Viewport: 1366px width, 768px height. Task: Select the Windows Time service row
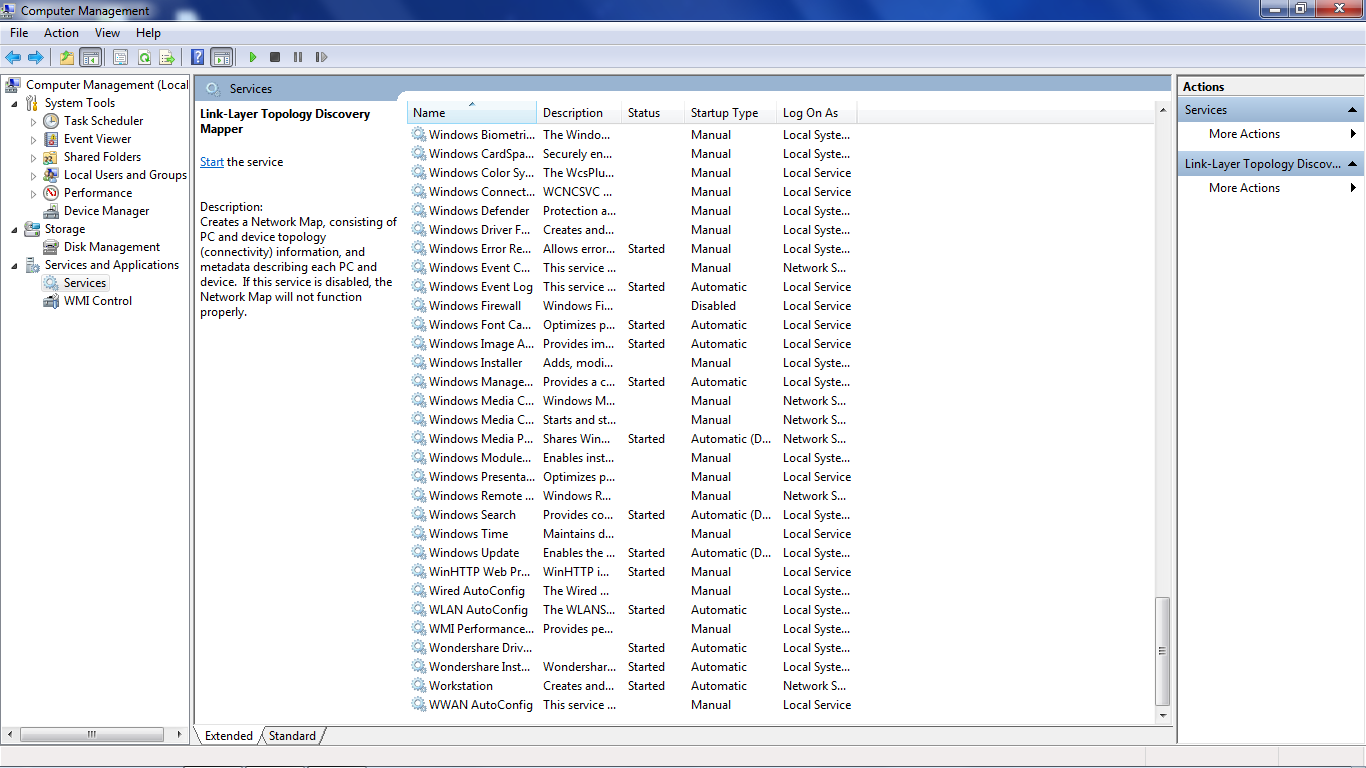coord(632,534)
